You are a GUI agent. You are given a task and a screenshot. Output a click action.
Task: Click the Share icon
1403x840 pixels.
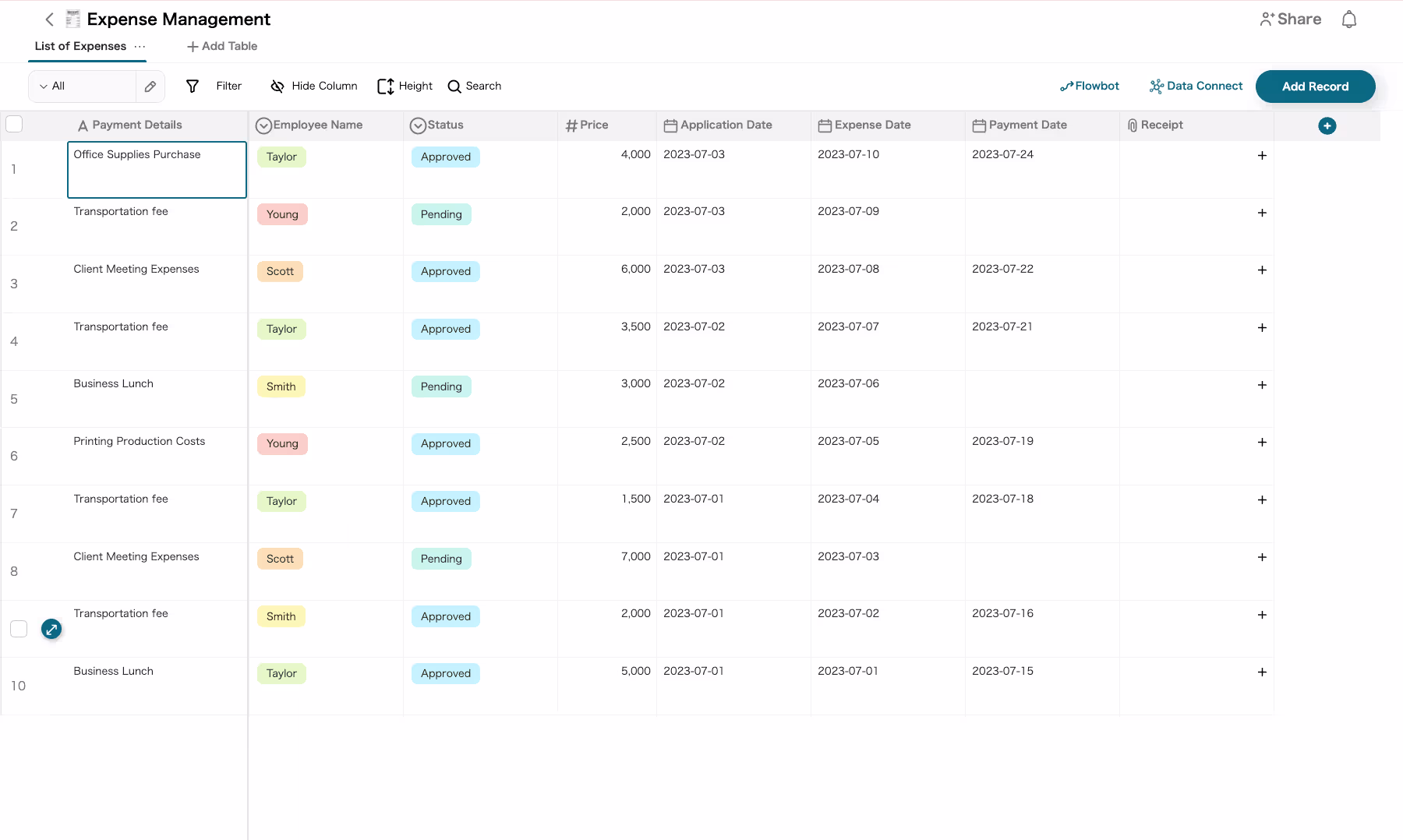coord(1267,18)
